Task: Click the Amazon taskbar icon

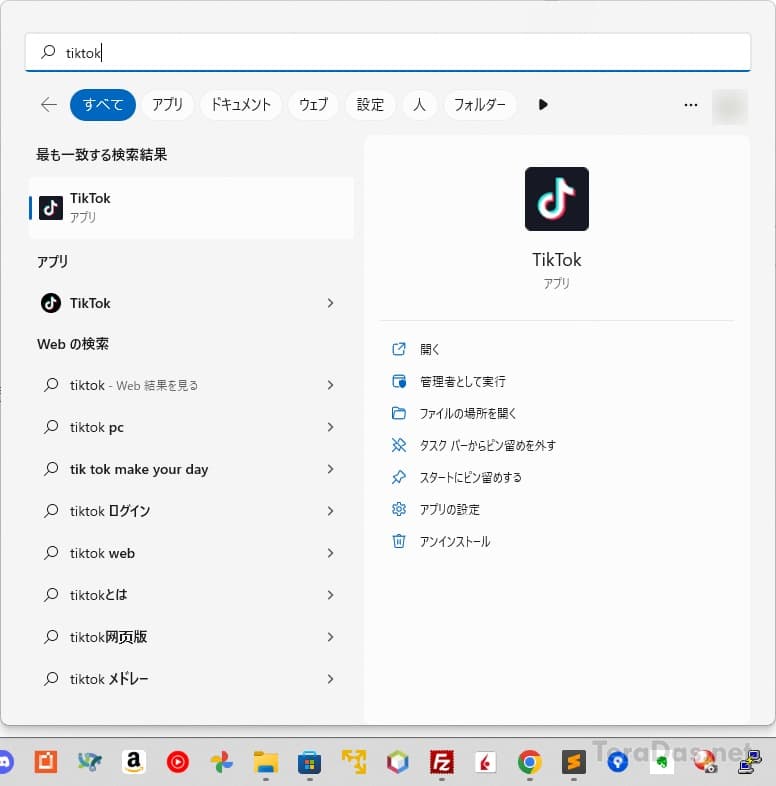Action: pos(133,762)
